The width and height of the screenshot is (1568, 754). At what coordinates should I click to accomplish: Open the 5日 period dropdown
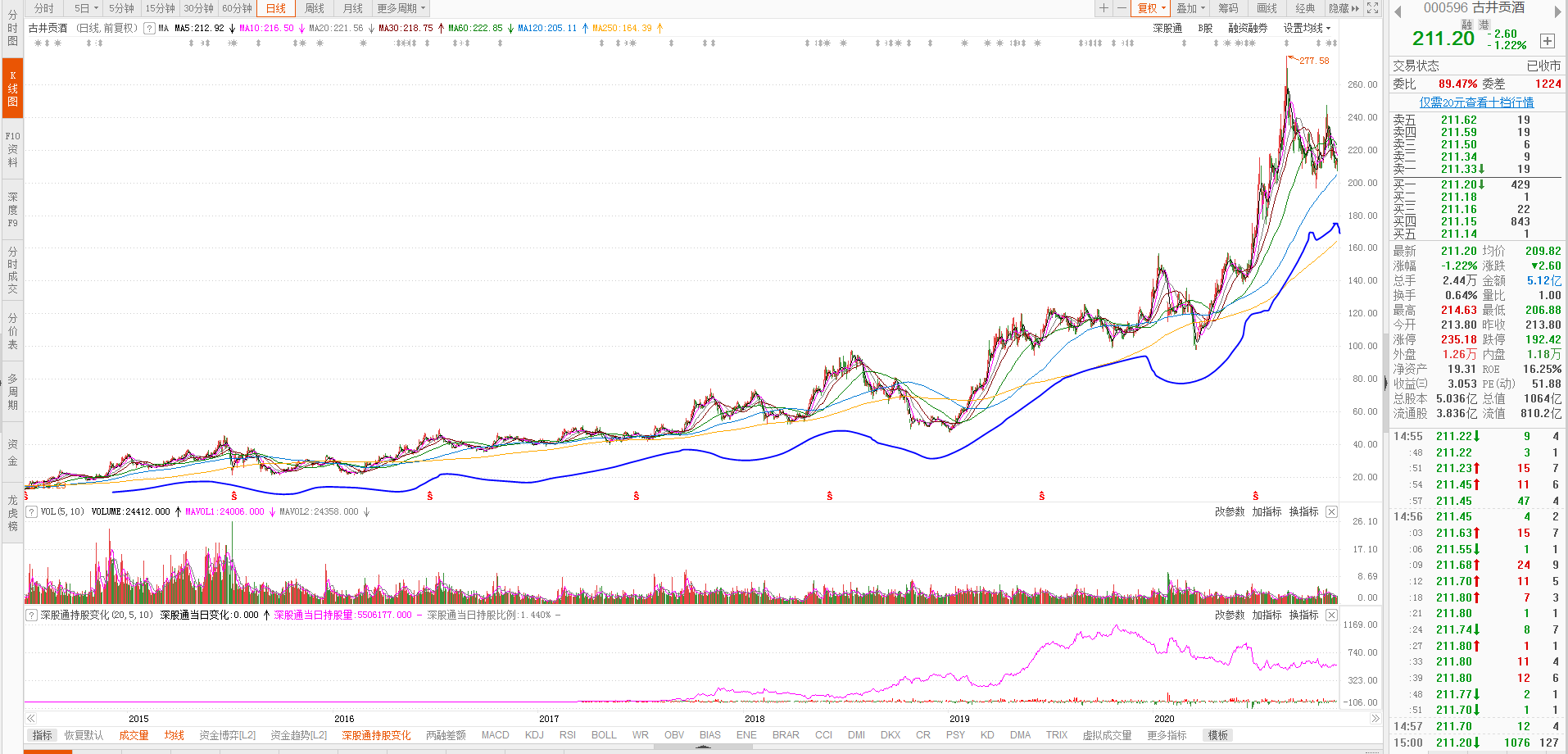click(x=86, y=8)
